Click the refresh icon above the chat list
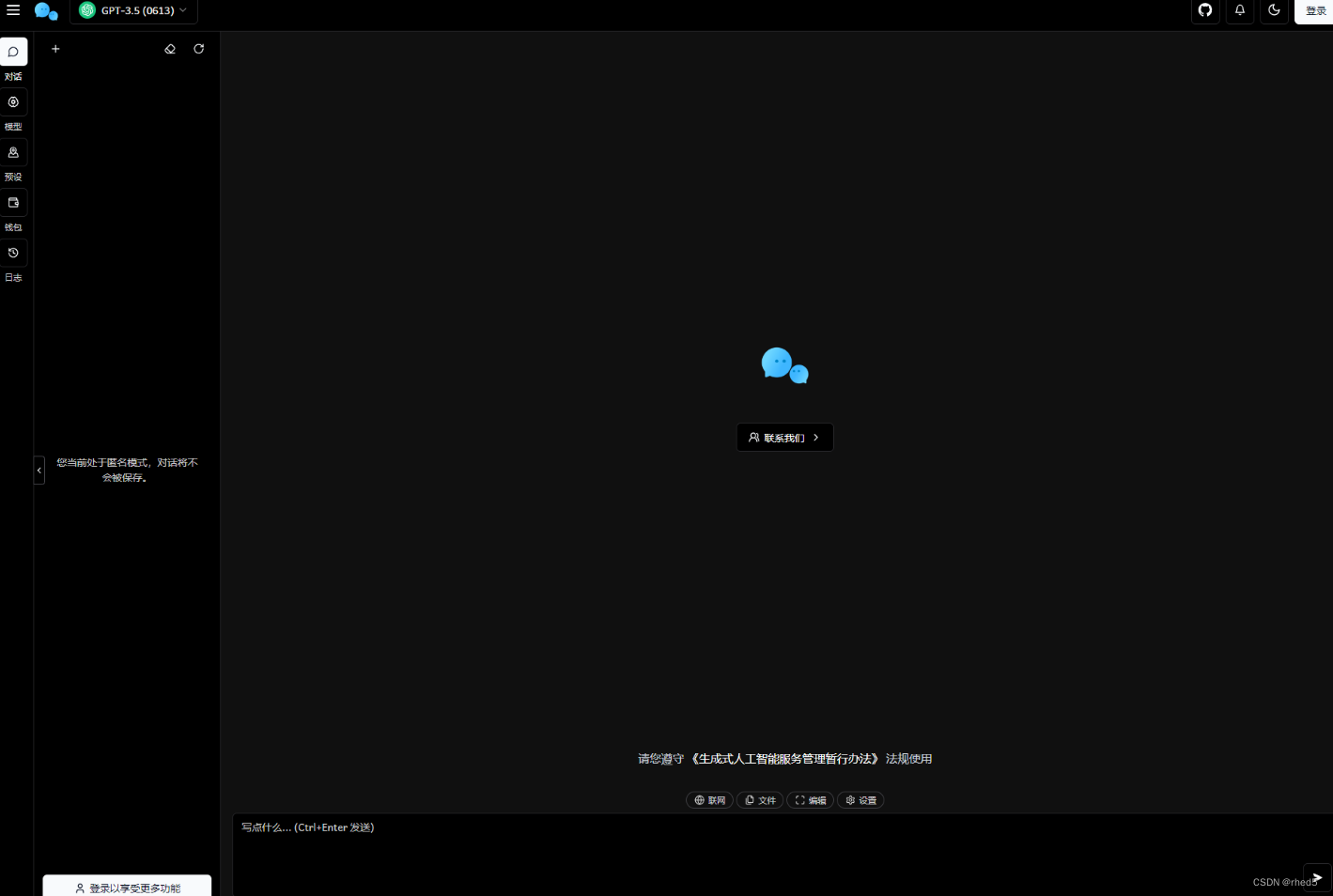Viewport: 1333px width, 896px height. click(198, 49)
